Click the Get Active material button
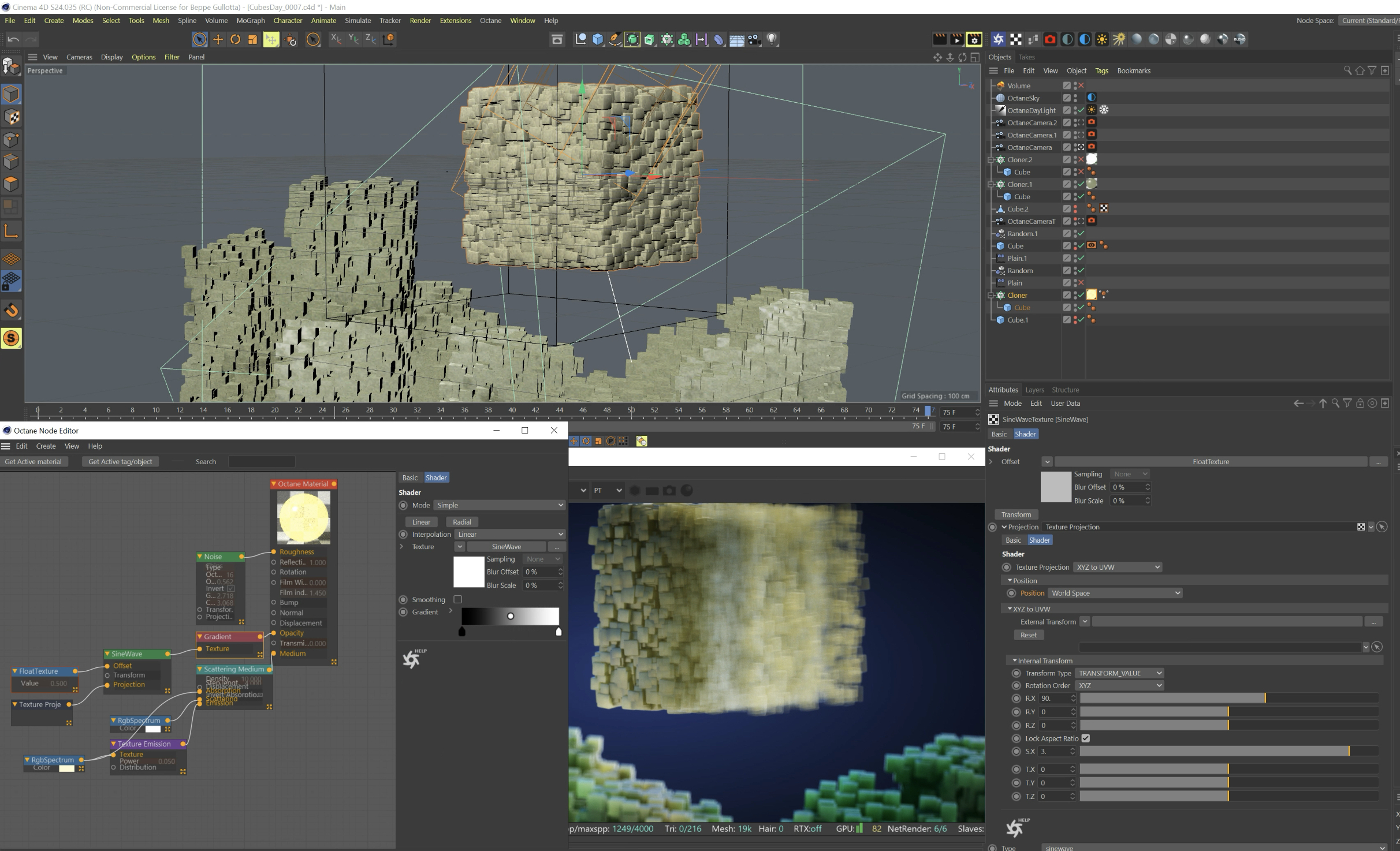Image resolution: width=1400 pixels, height=851 pixels. click(x=33, y=461)
